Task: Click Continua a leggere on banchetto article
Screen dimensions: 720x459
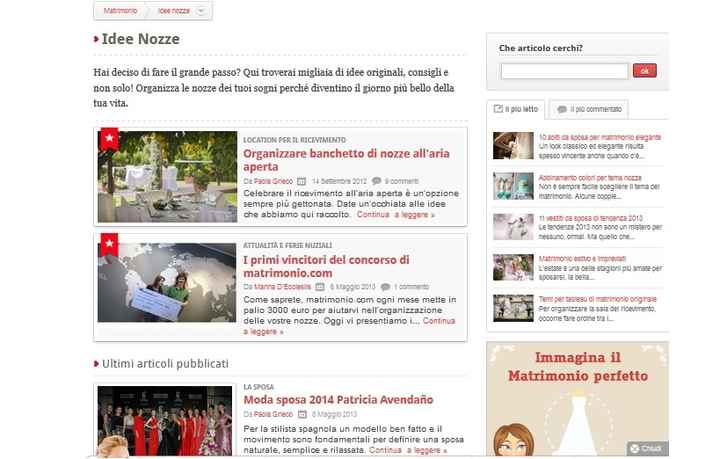Action: coord(396,215)
